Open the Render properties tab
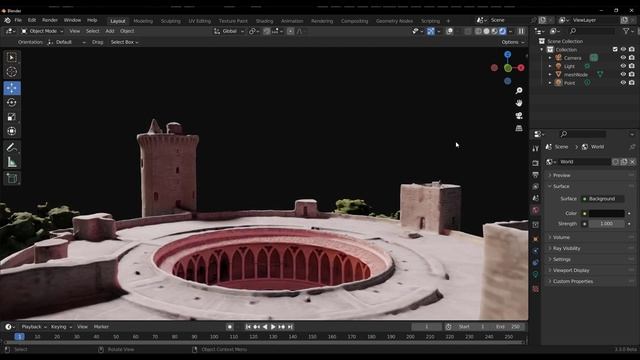640x360 pixels. click(536, 163)
